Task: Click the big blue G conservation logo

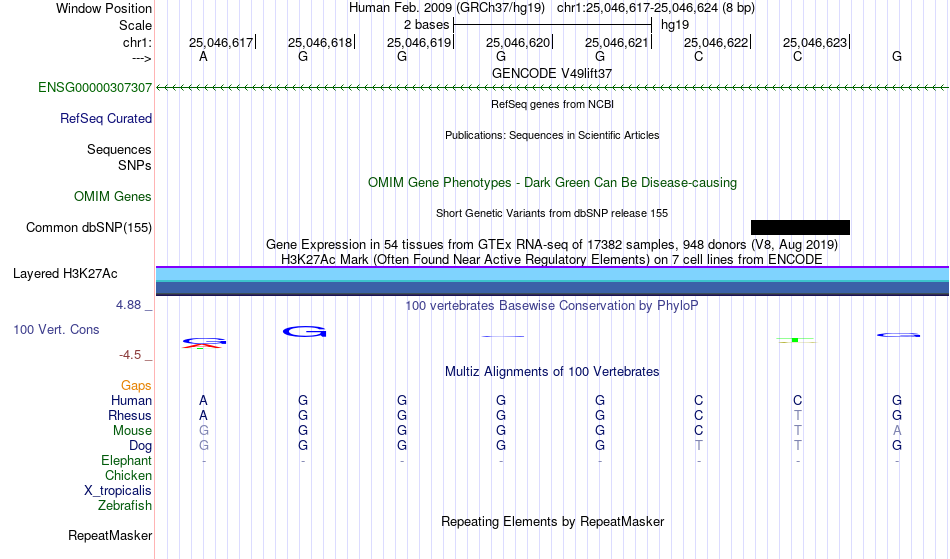Action: pos(305,331)
